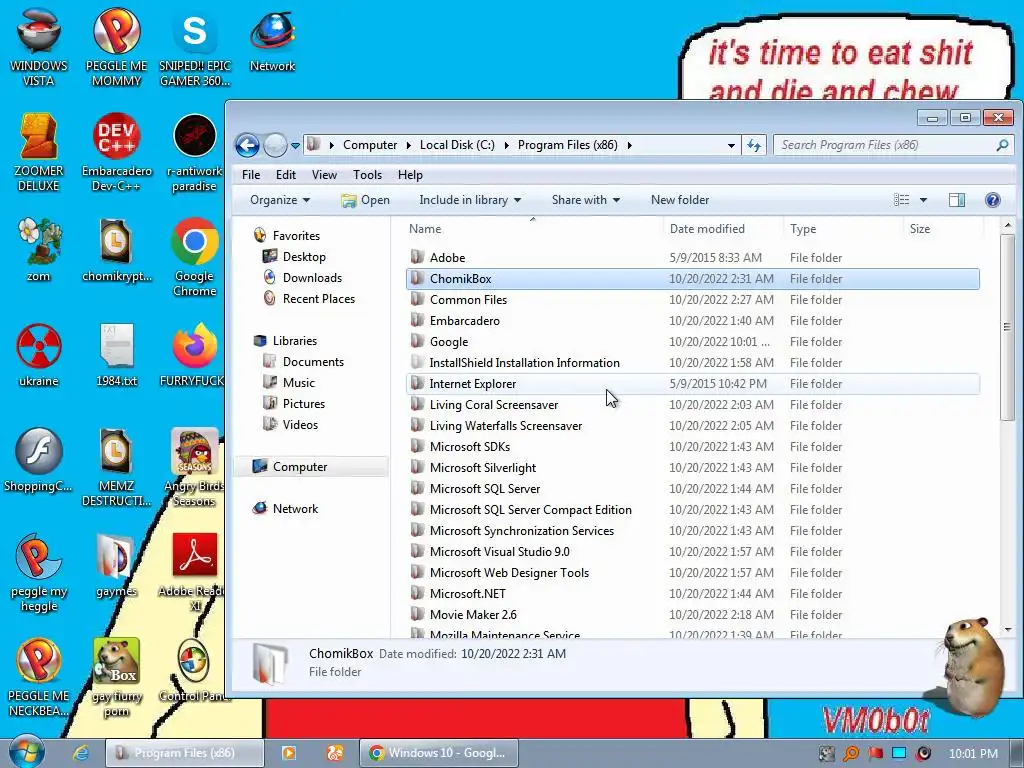Select the Internet Explorer folder row
Image resolution: width=1024 pixels, height=768 pixels.
point(692,383)
